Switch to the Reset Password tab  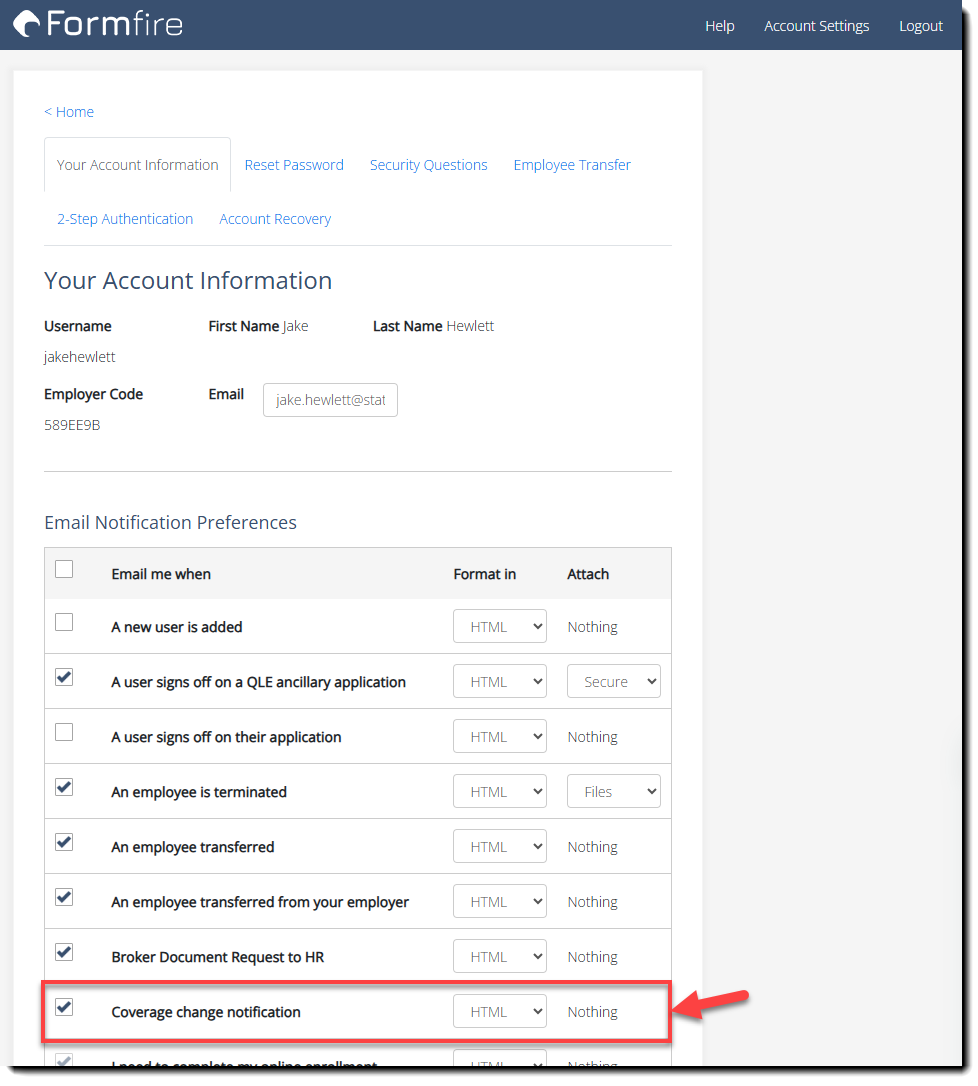tap(294, 164)
